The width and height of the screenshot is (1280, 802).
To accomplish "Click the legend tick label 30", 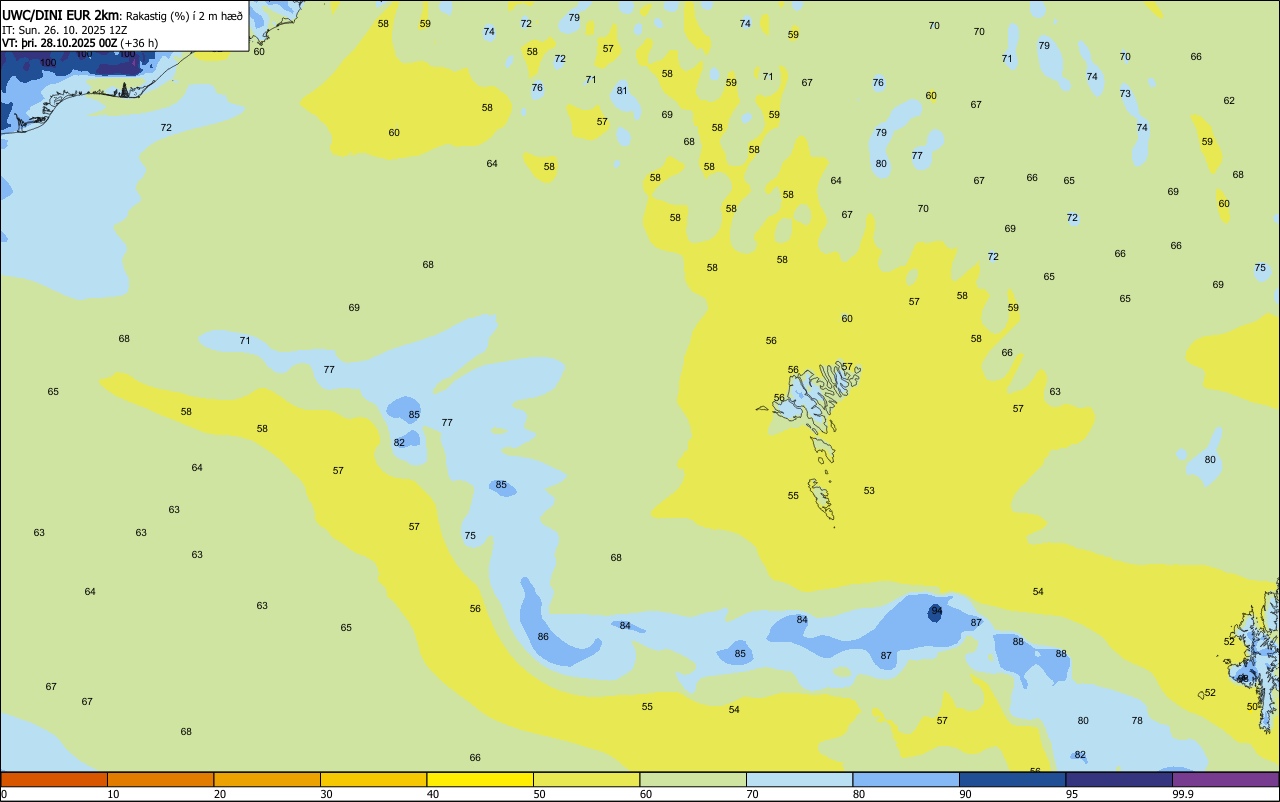I will pos(326,794).
